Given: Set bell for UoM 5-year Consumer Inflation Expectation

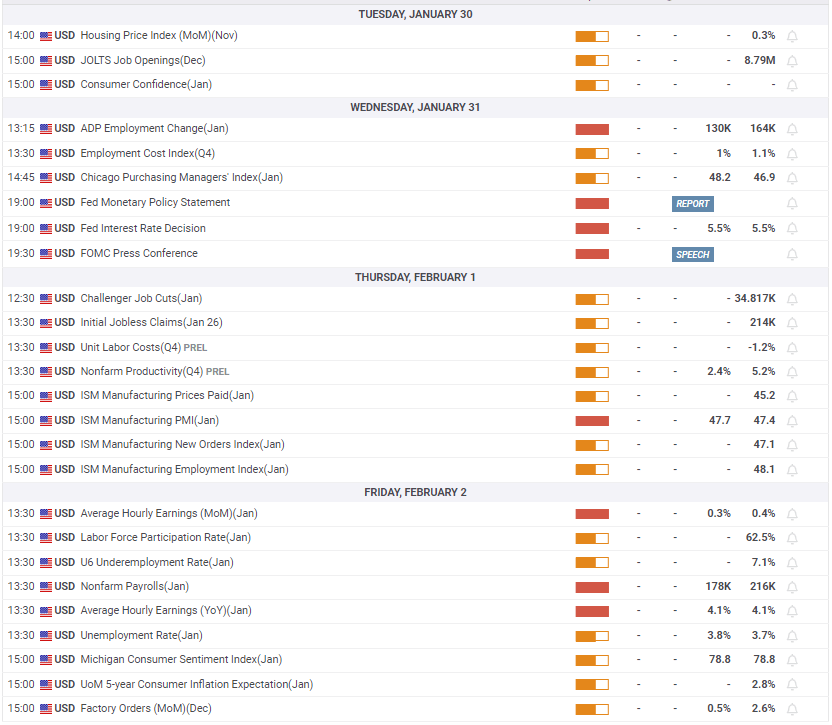Looking at the screenshot, I should 792,685.
